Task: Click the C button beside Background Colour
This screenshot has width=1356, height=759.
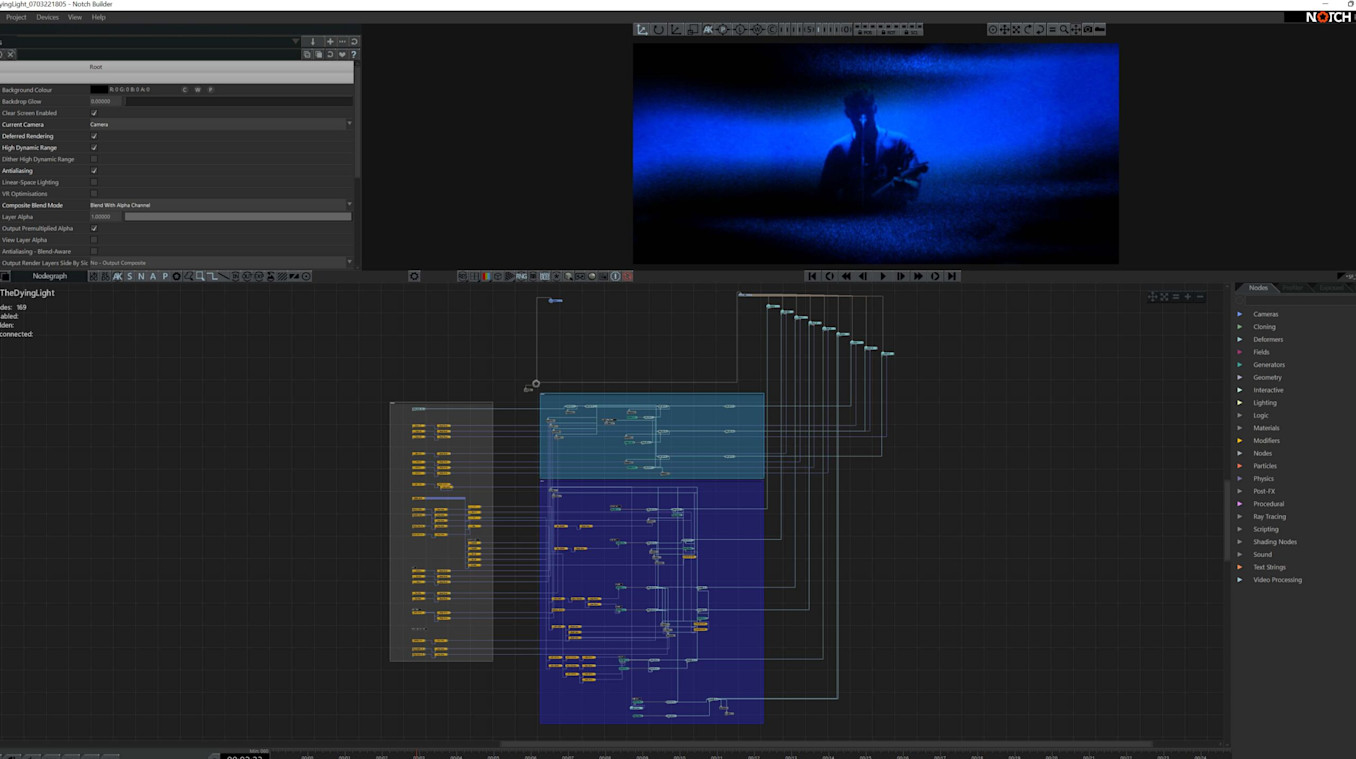Action: pyautogui.click(x=185, y=90)
